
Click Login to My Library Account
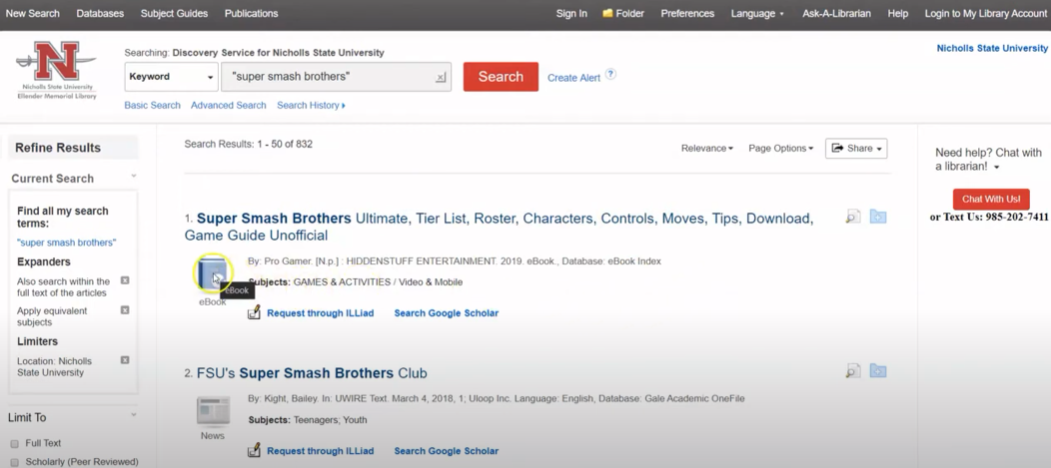pyautogui.click(x=985, y=13)
